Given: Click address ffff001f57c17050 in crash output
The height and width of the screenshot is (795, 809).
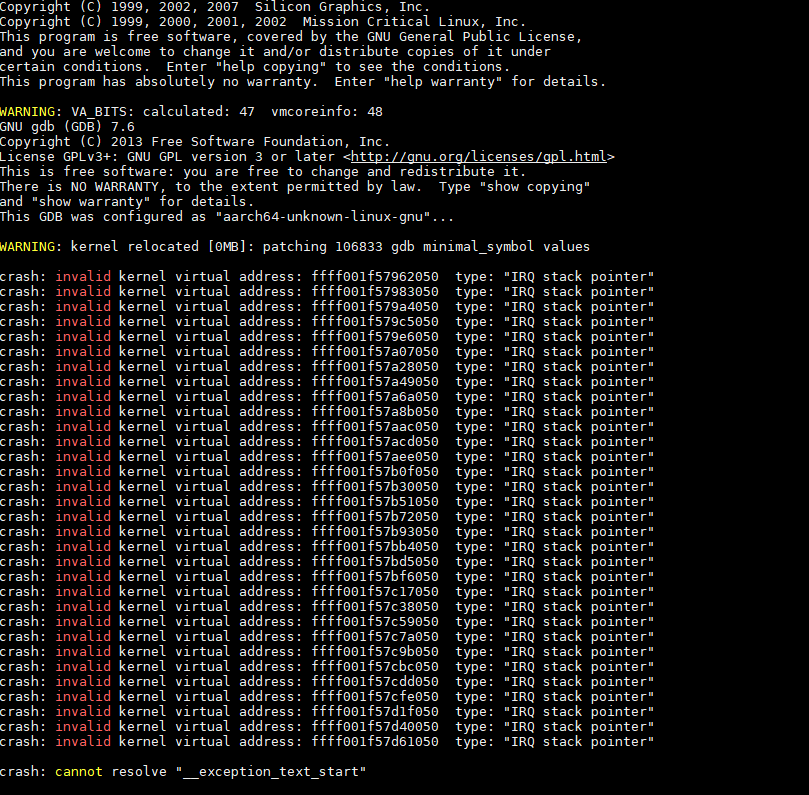Looking at the screenshot, I should click(x=375, y=592).
